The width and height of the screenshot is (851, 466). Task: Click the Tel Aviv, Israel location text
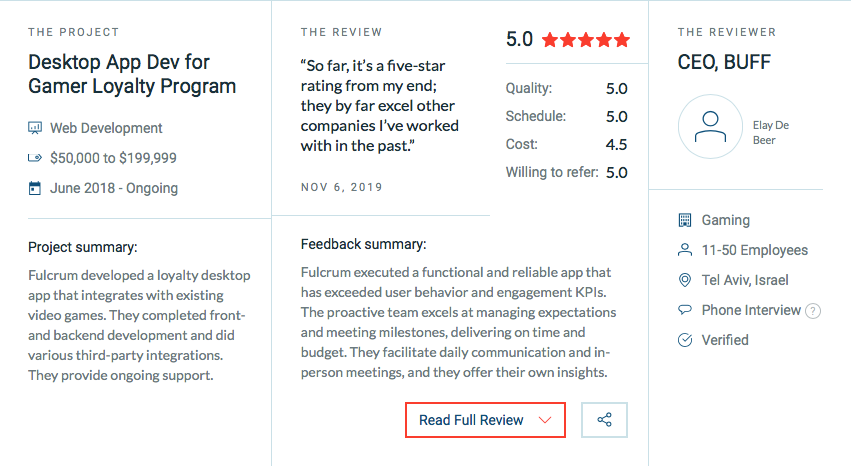[x=745, y=280]
